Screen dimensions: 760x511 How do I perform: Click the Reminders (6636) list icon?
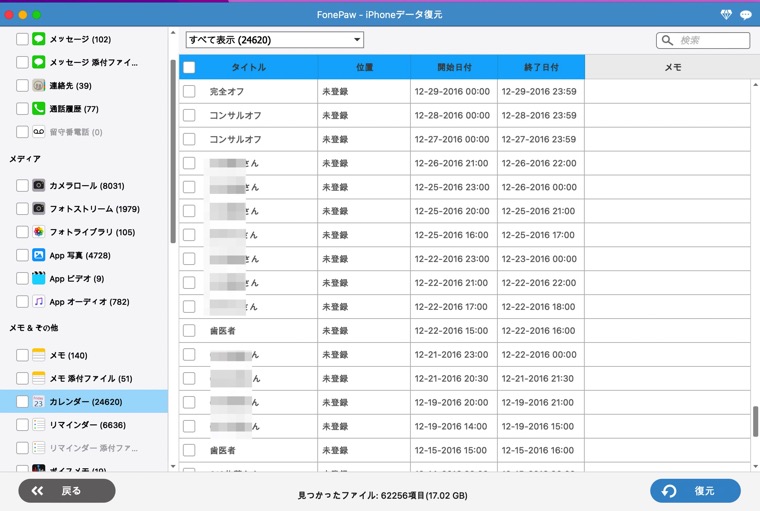[39, 425]
